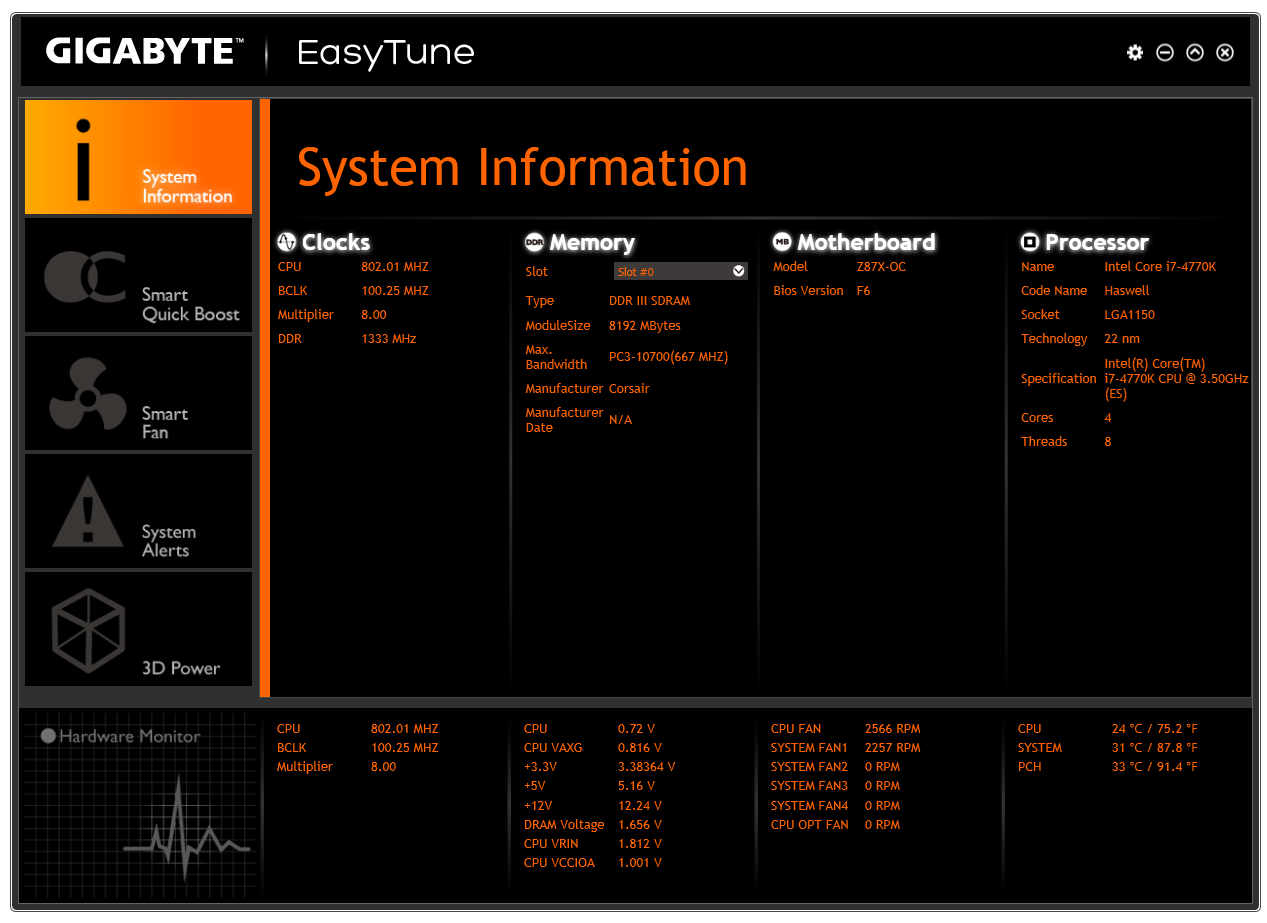Switch to the Smart Fan tab
The image size is (1267, 923).
click(138, 394)
